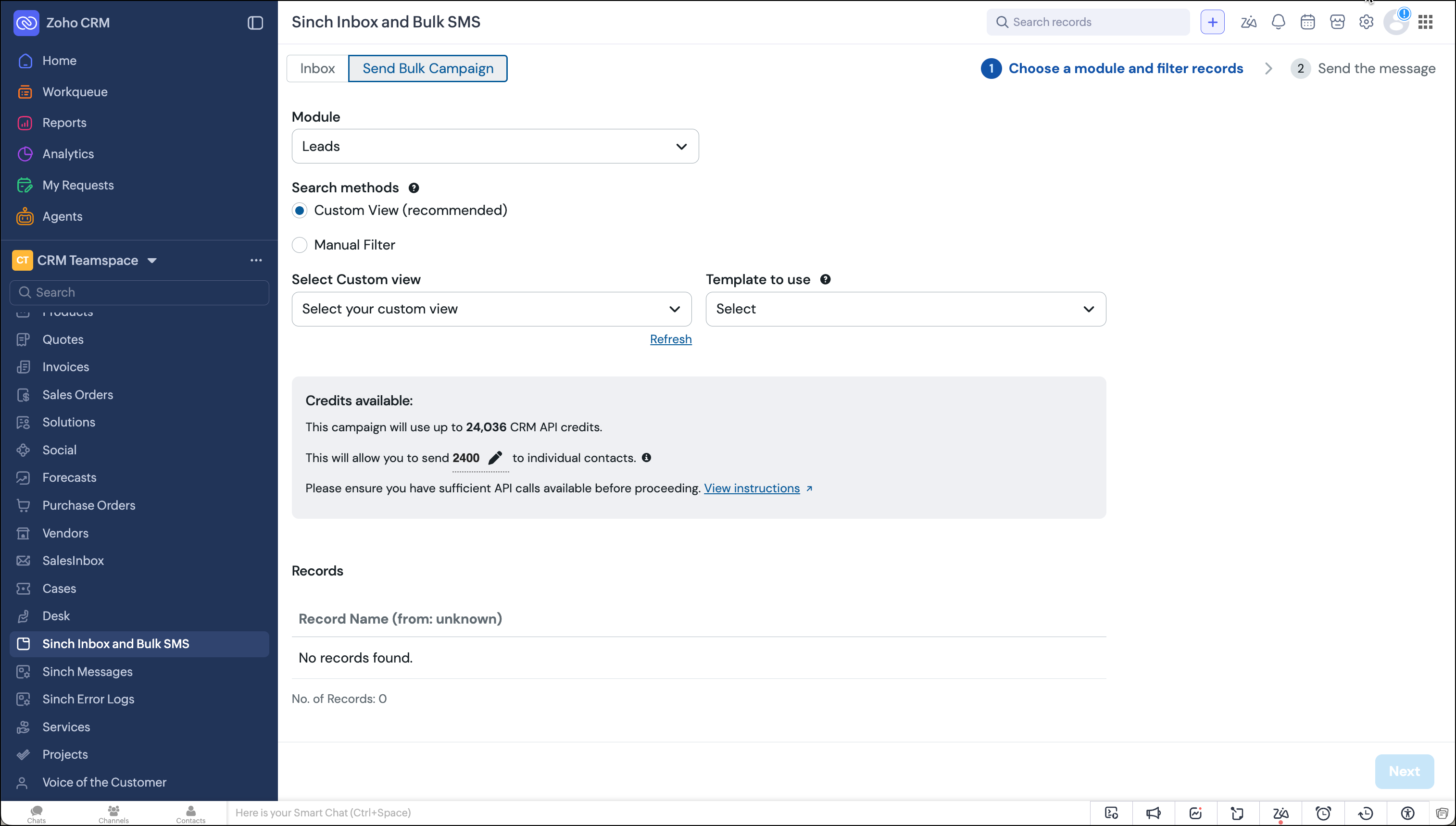Open Invoices module in sidebar
The height and width of the screenshot is (826, 1456).
(x=65, y=367)
